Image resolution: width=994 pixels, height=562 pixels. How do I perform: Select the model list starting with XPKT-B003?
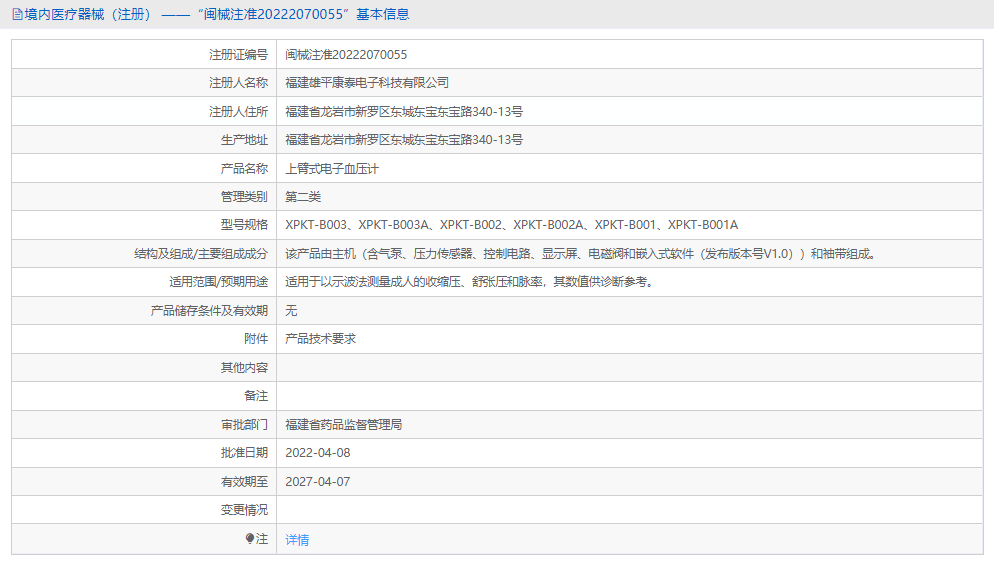tap(512, 224)
